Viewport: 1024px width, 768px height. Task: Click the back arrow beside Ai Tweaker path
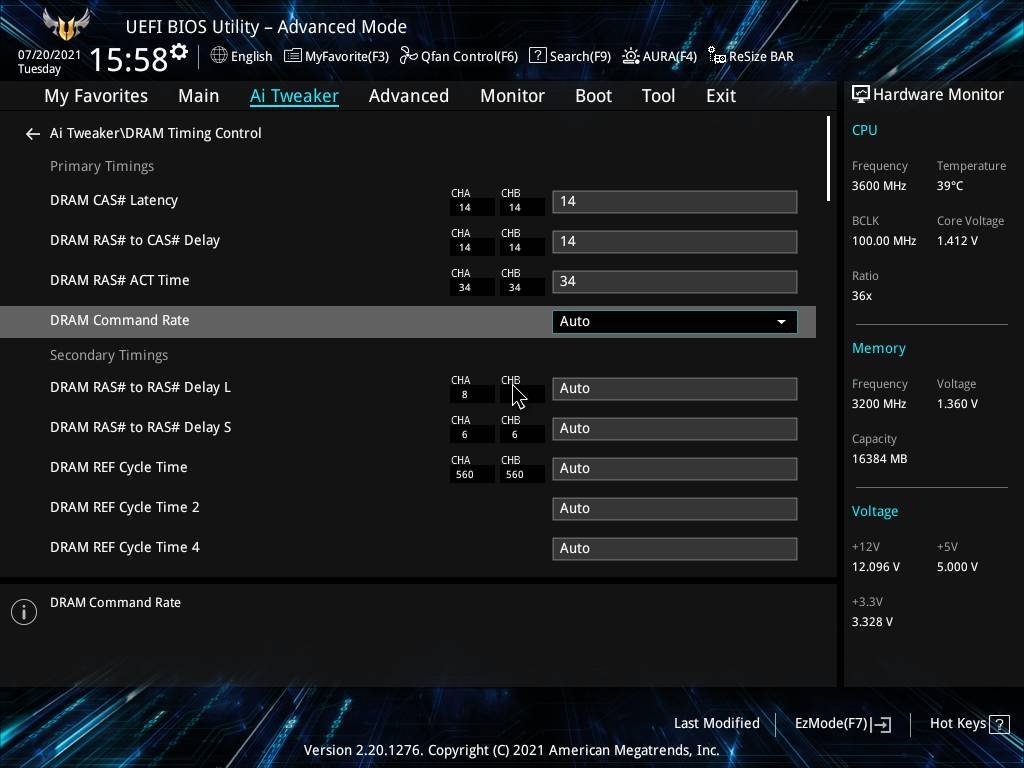[x=33, y=133]
